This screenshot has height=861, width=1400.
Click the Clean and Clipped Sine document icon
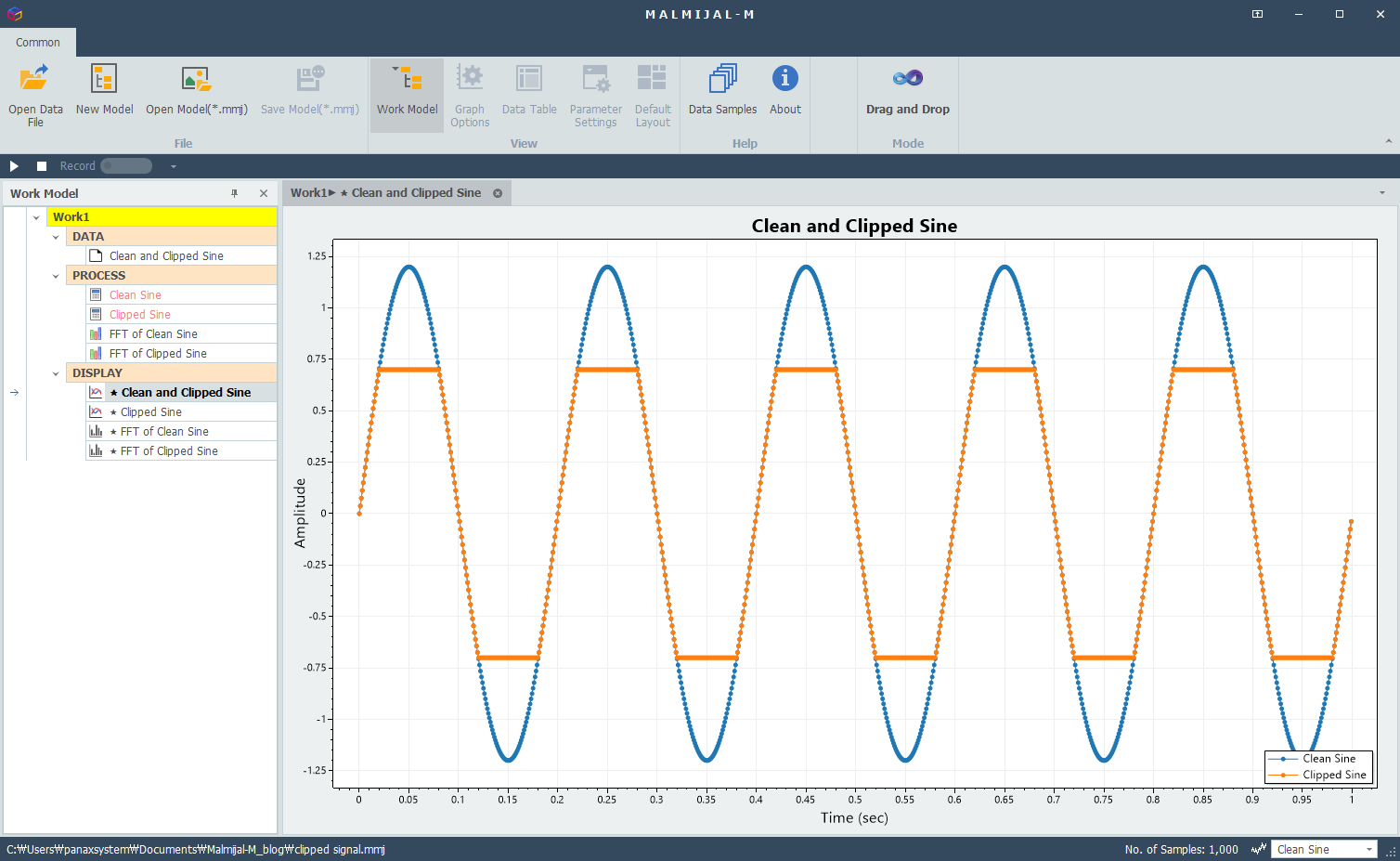click(x=96, y=255)
